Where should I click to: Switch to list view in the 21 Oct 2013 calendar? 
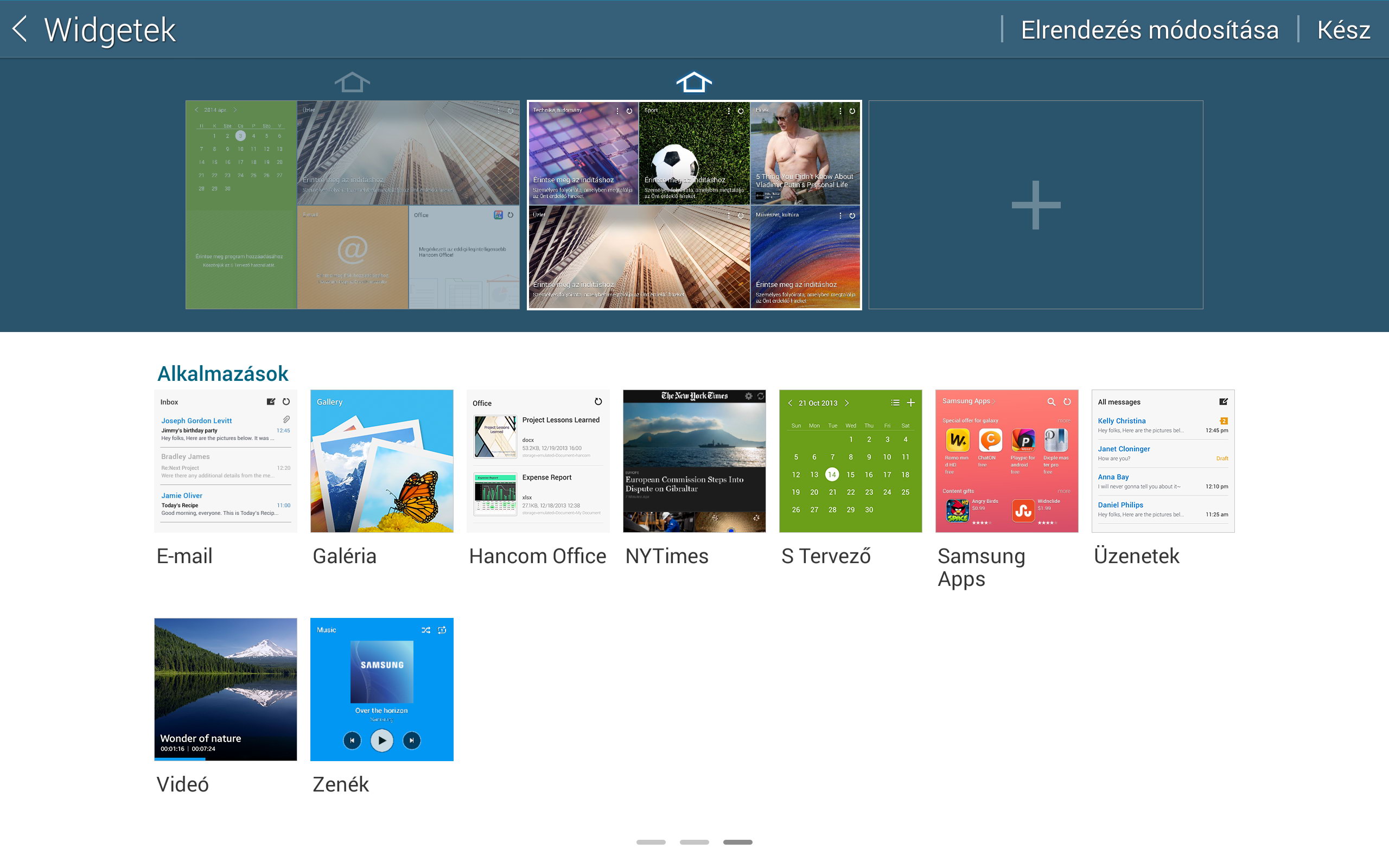click(x=895, y=403)
